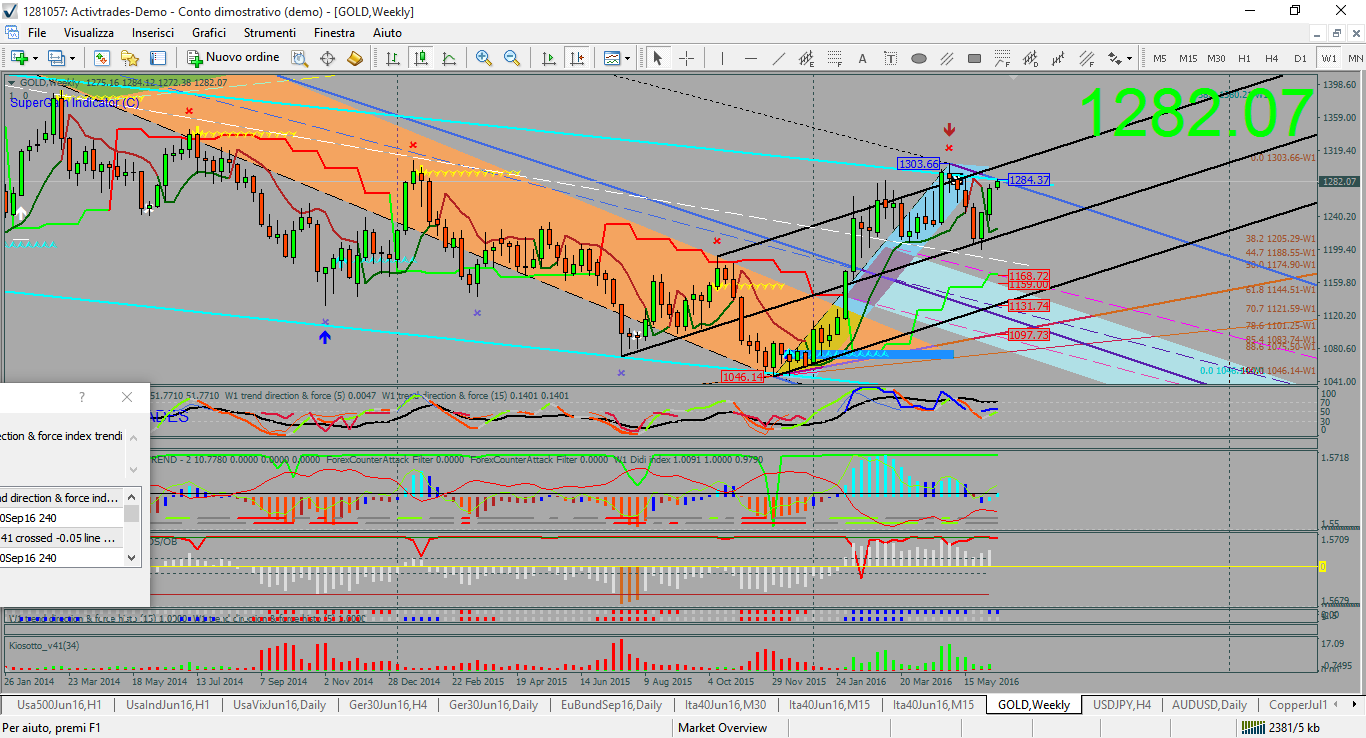Select the Fibonacci retracement tool
This screenshot has width=1366, height=738.
click(834, 58)
